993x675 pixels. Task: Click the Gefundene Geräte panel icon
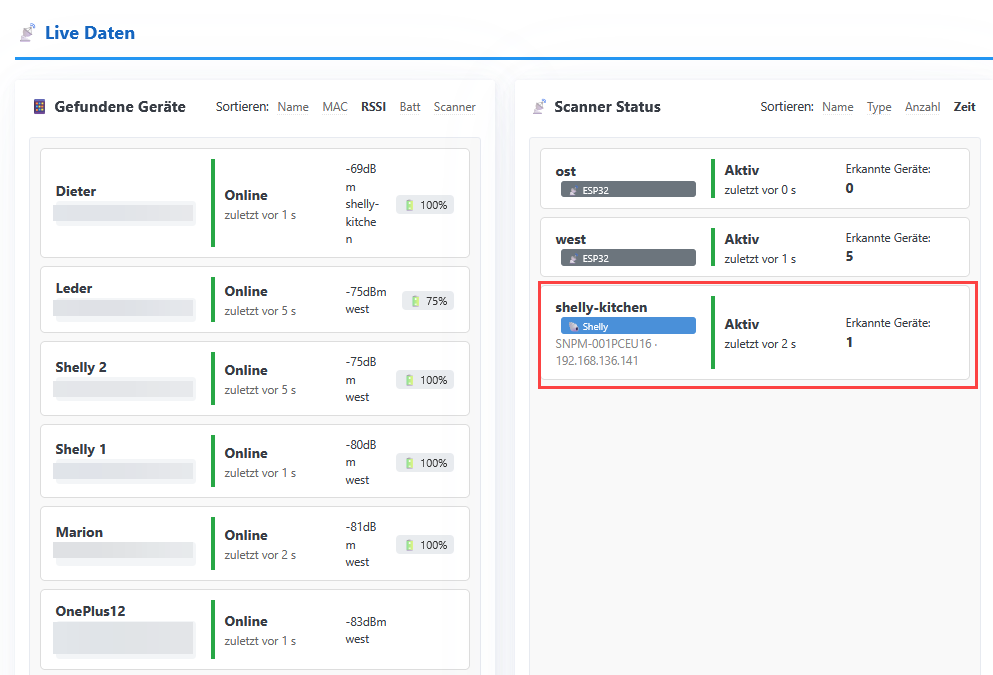coord(39,106)
